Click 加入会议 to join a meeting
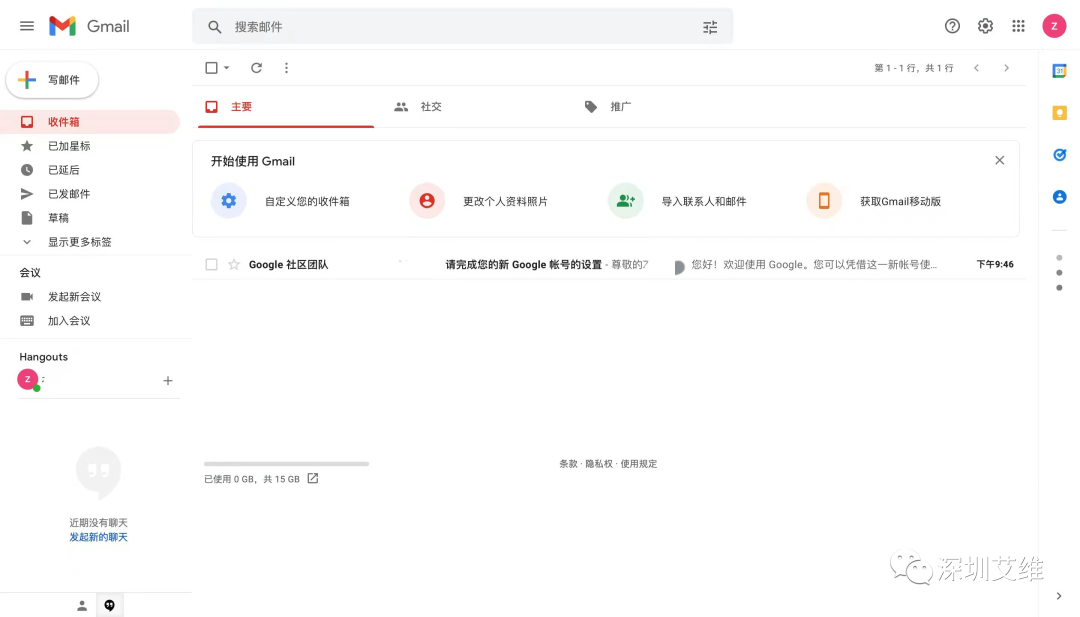Viewport: 1080px width, 617px height. click(x=69, y=321)
